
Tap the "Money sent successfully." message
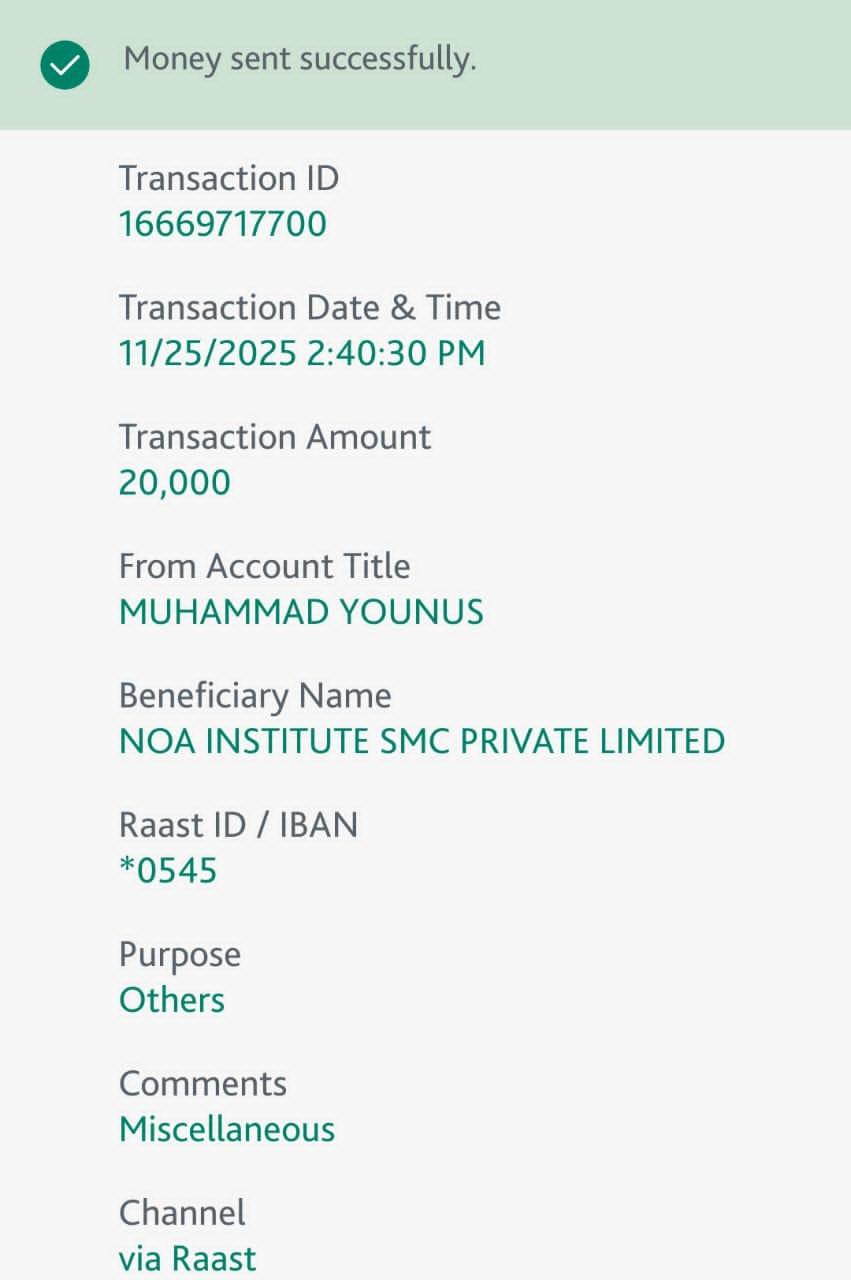click(299, 60)
